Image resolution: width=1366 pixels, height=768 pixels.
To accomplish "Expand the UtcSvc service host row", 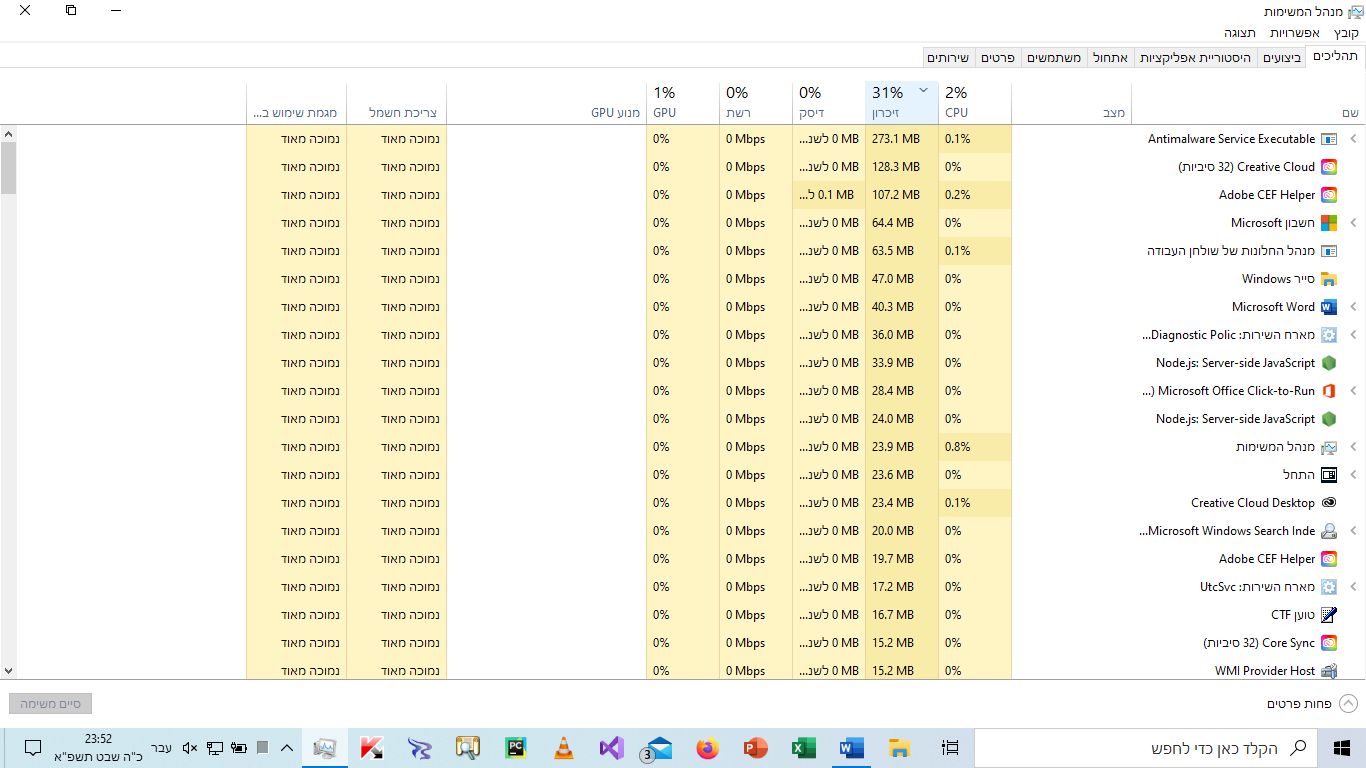I will pyautogui.click(x=1355, y=587).
